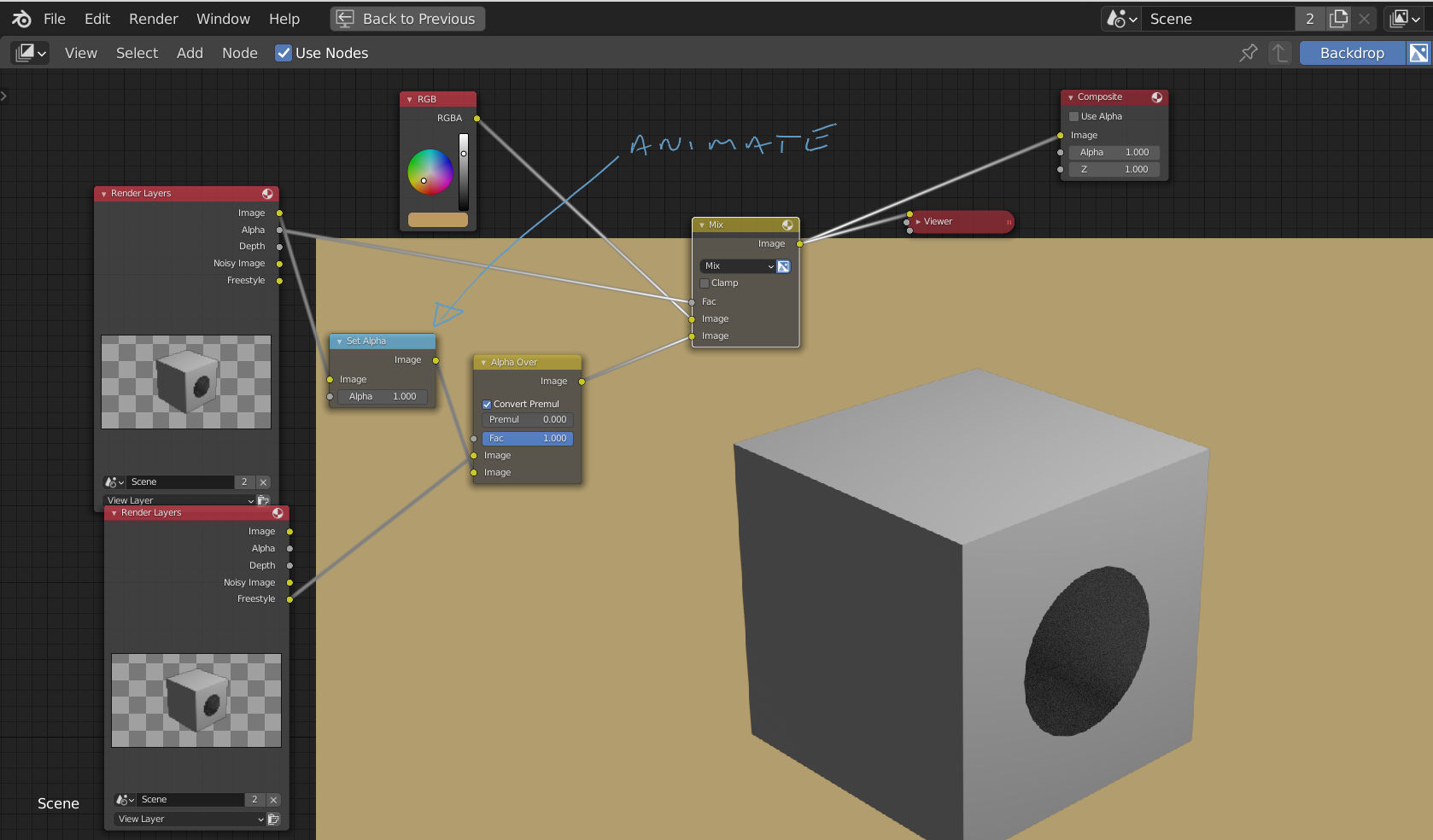The width and height of the screenshot is (1433, 840).
Task: Click Composite Z value field
Action: tap(1114, 170)
